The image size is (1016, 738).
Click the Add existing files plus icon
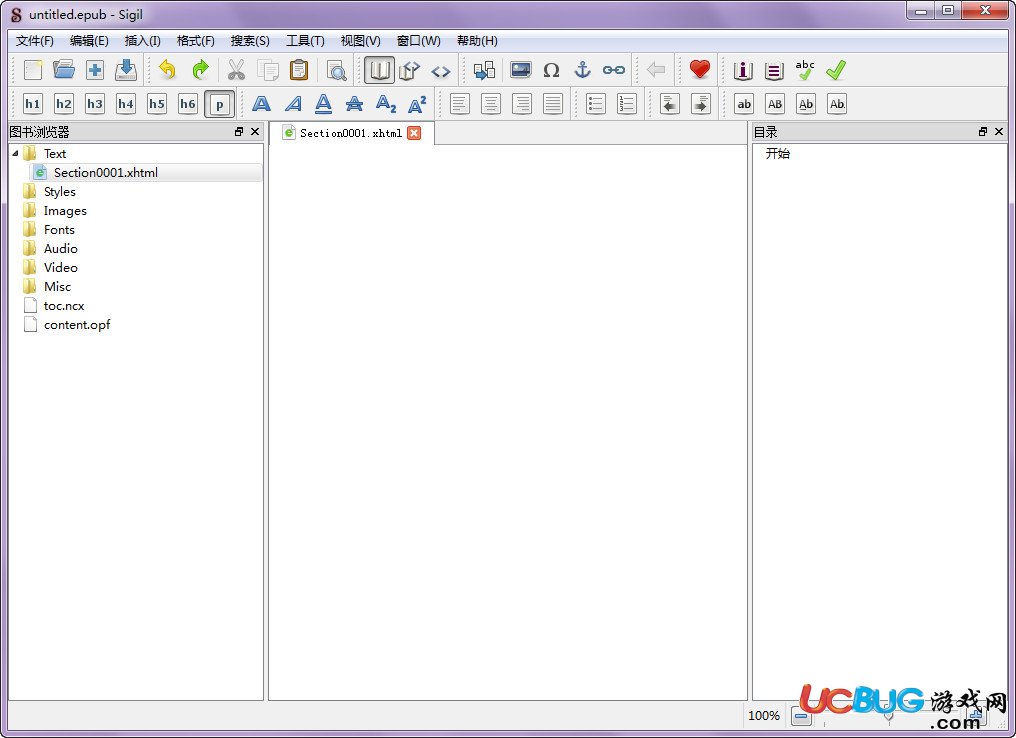[95, 70]
